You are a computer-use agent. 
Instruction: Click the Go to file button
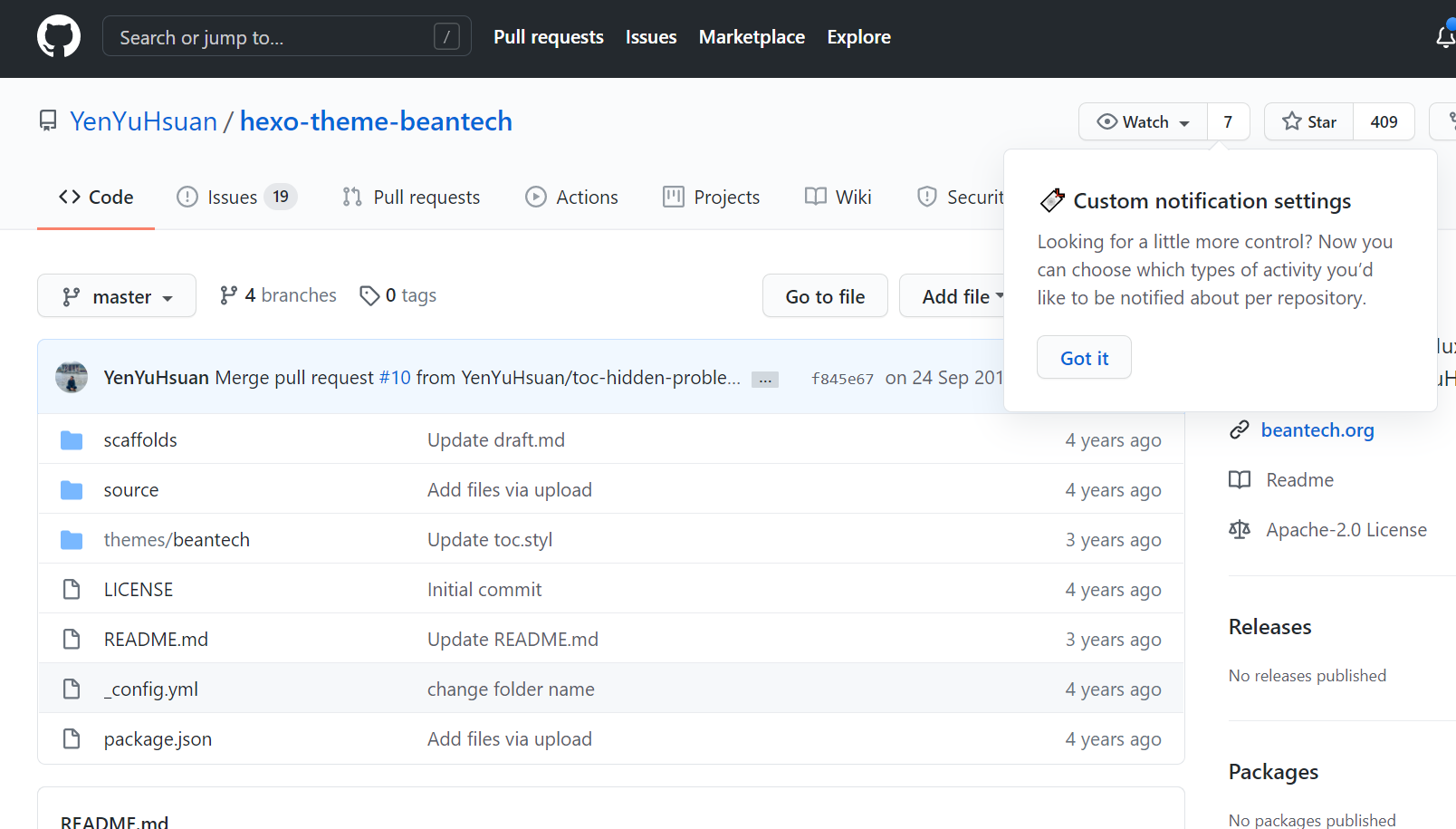coord(825,296)
